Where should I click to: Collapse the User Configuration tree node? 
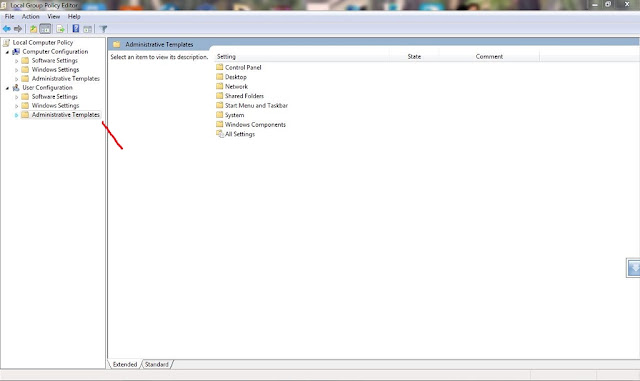pyautogui.click(x=7, y=88)
